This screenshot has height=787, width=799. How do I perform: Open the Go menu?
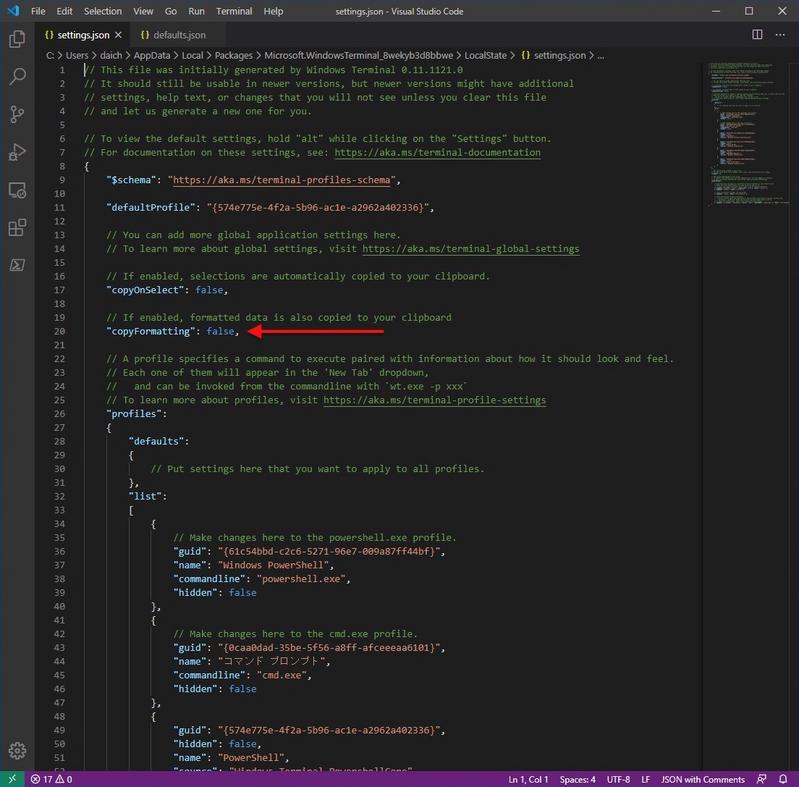click(x=171, y=11)
